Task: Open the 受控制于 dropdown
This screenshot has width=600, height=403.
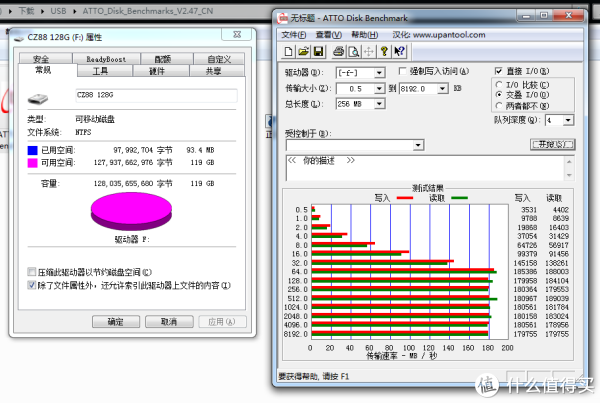Action: (418, 145)
